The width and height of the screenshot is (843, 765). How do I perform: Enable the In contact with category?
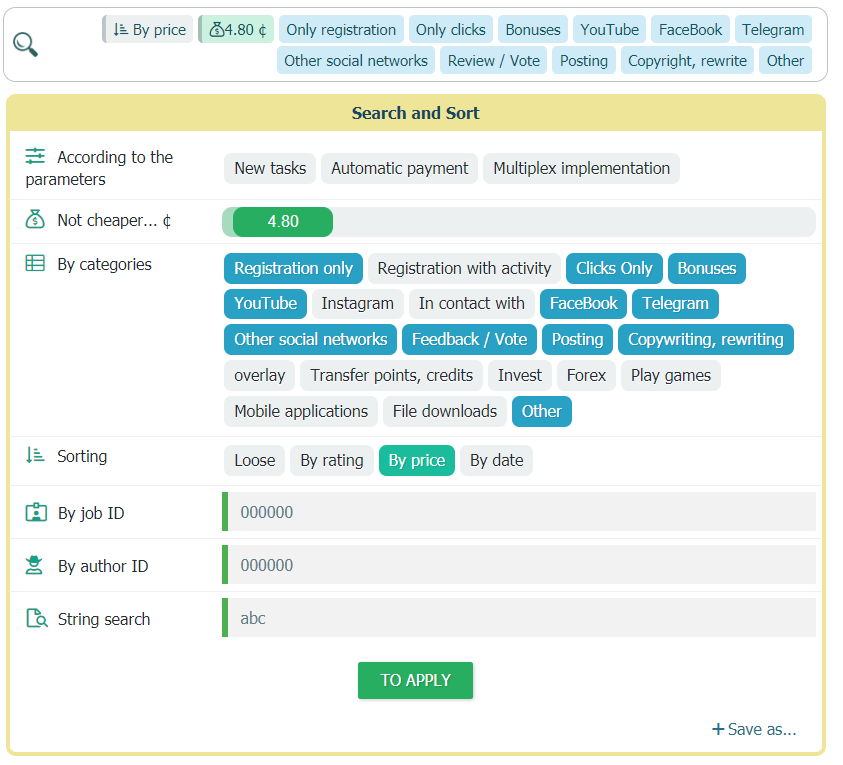tap(471, 304)
